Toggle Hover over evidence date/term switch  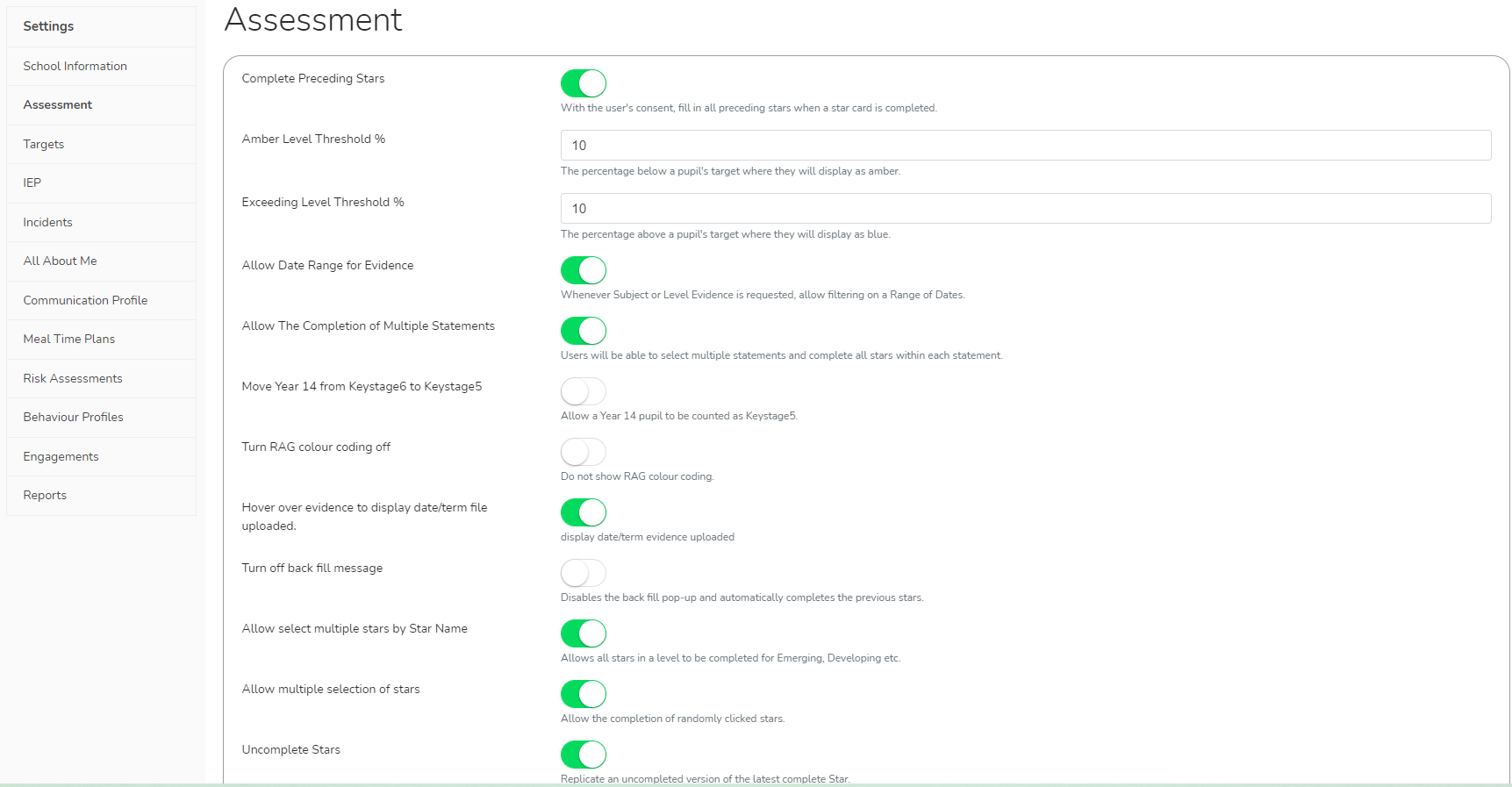pos(584,512)
